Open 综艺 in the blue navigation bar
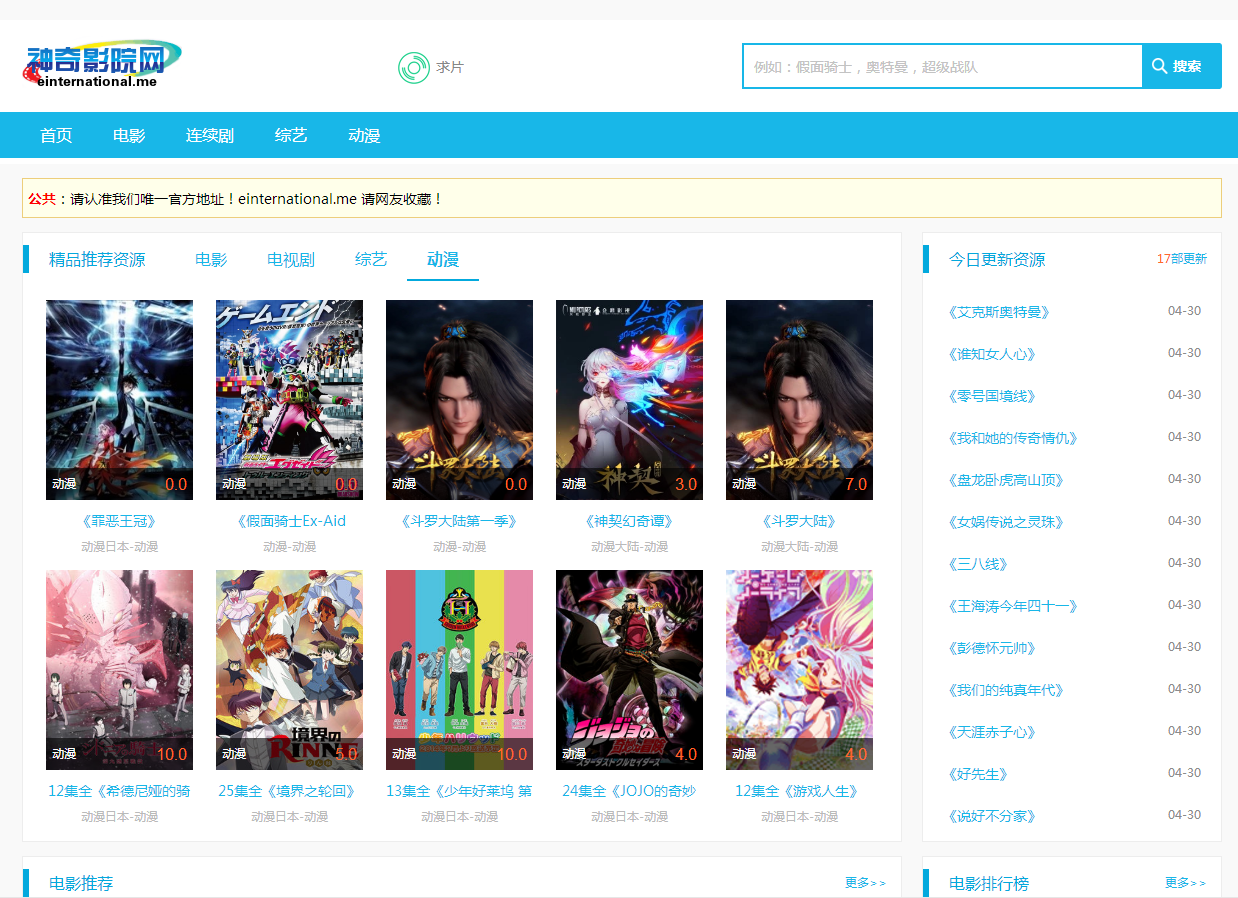 (x=291, y=135)
